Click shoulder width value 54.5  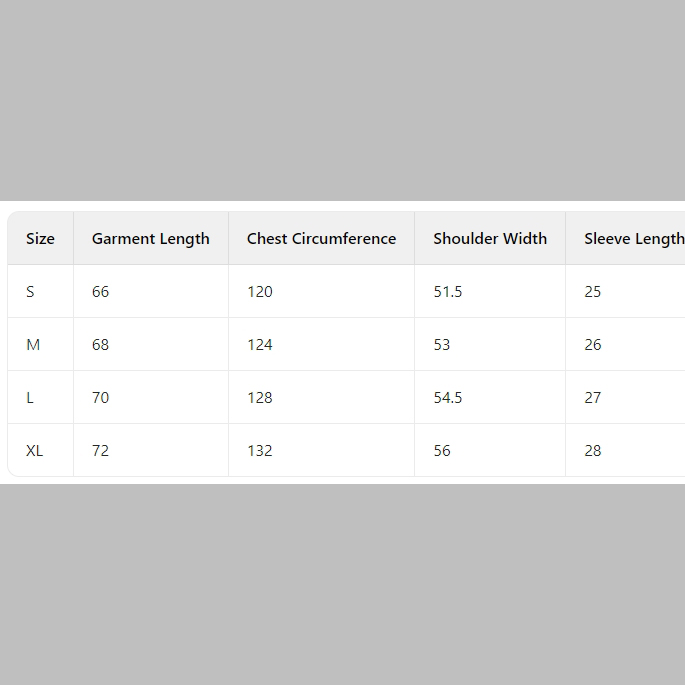click(x=448, y=398)
